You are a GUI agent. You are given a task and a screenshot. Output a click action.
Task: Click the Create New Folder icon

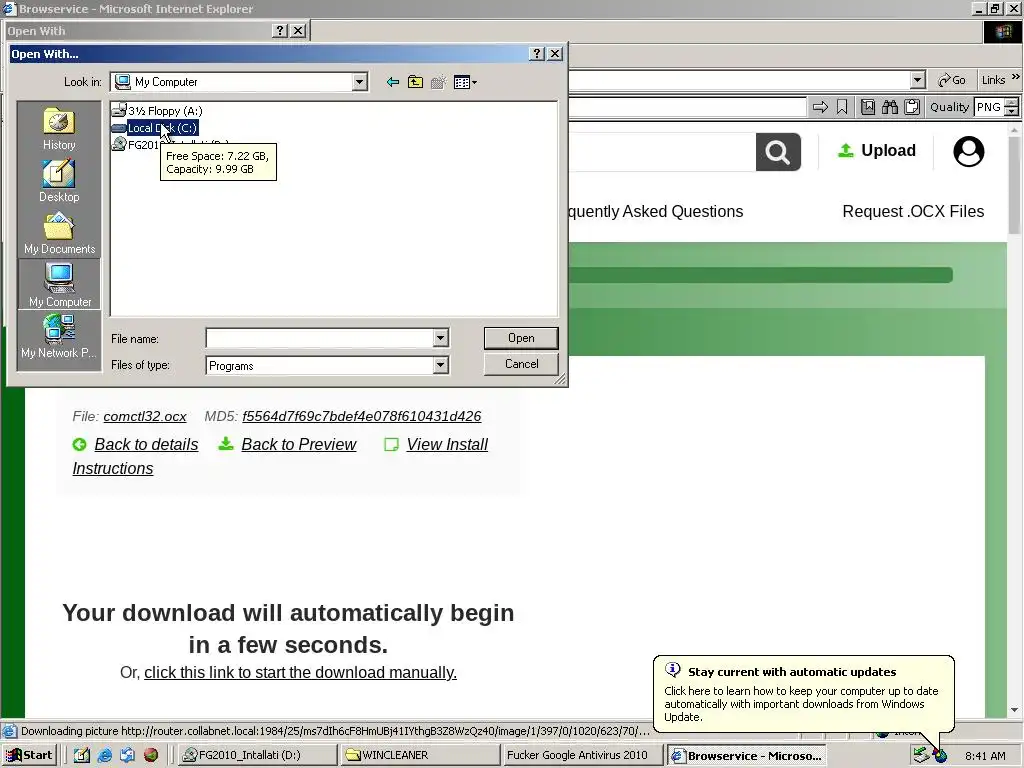coord(439,82)
